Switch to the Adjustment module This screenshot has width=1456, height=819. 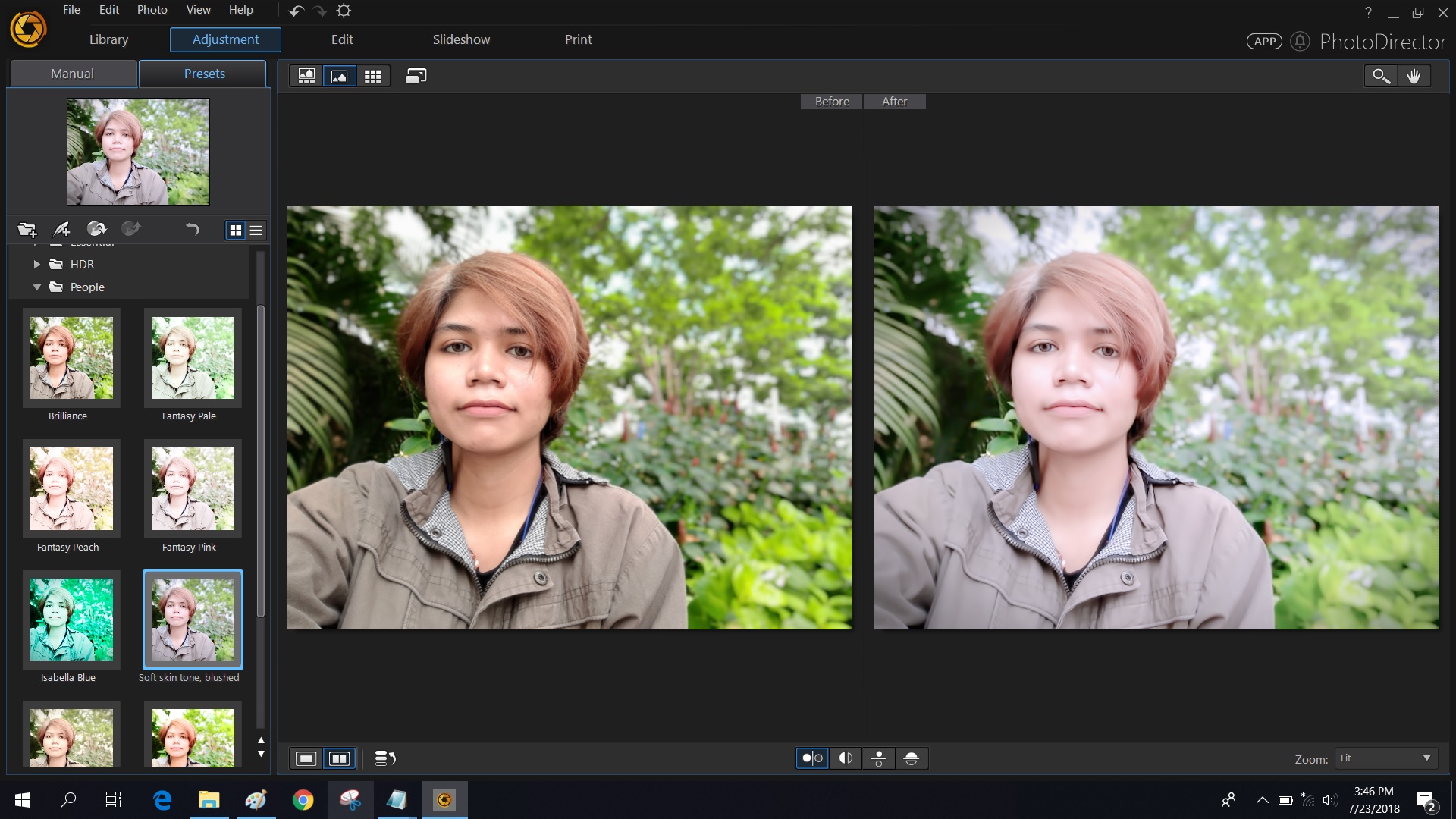point(225,39)
